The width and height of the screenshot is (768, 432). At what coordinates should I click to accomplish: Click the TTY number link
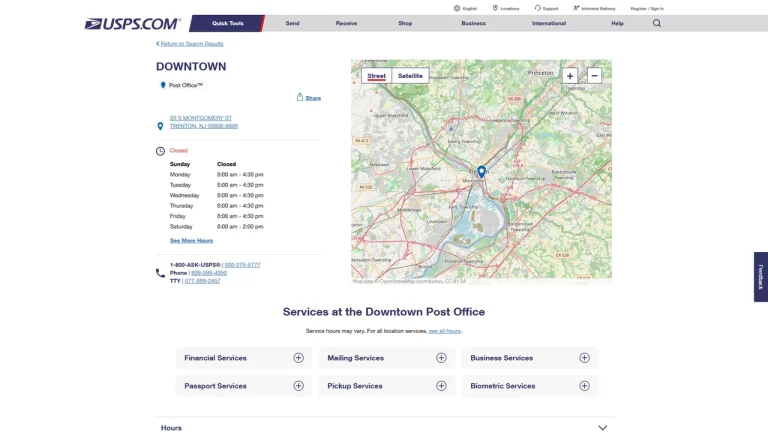(x=202, y=281)
